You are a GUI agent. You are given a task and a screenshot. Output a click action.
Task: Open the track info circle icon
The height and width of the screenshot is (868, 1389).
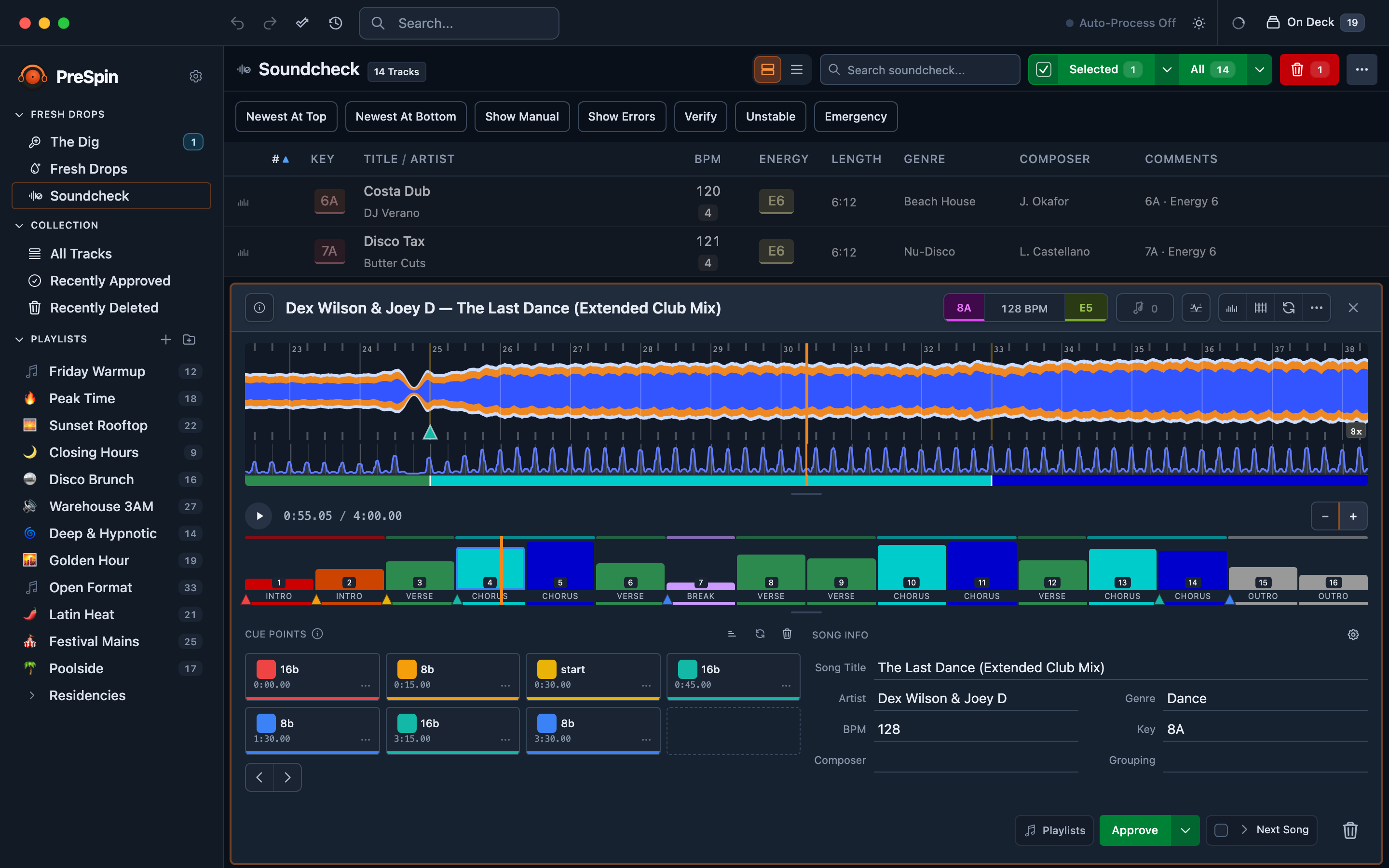tap(259, 308)
